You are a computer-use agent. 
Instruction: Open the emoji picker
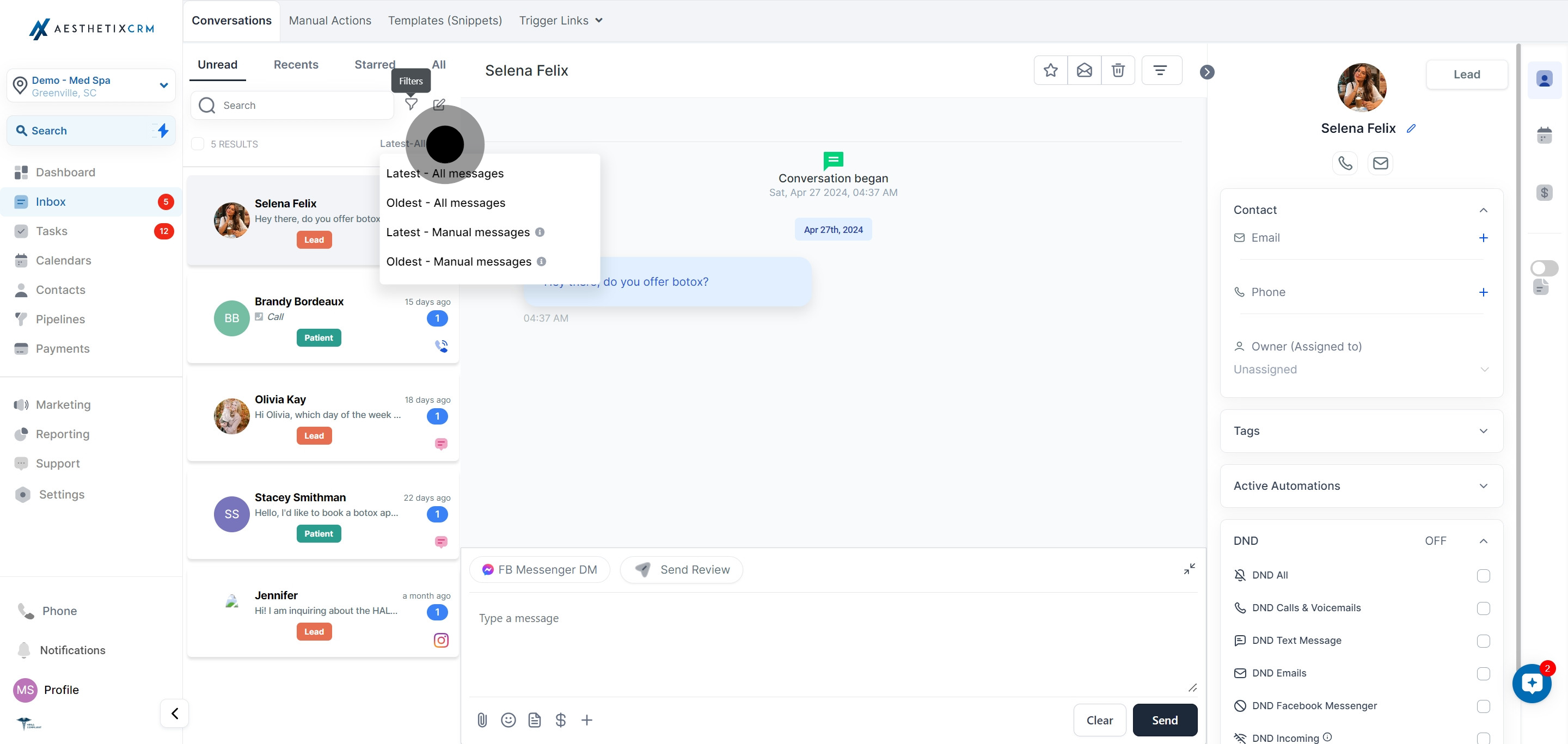coord(509,720)
